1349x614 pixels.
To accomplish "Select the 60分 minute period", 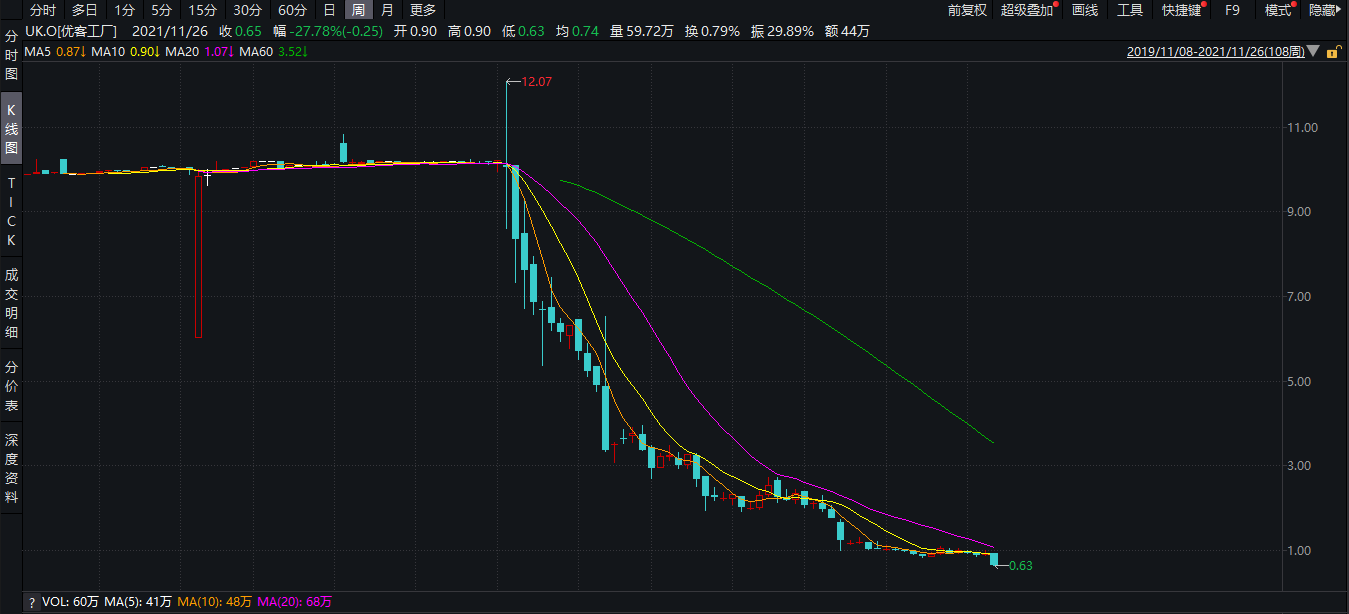I will 292,10.
